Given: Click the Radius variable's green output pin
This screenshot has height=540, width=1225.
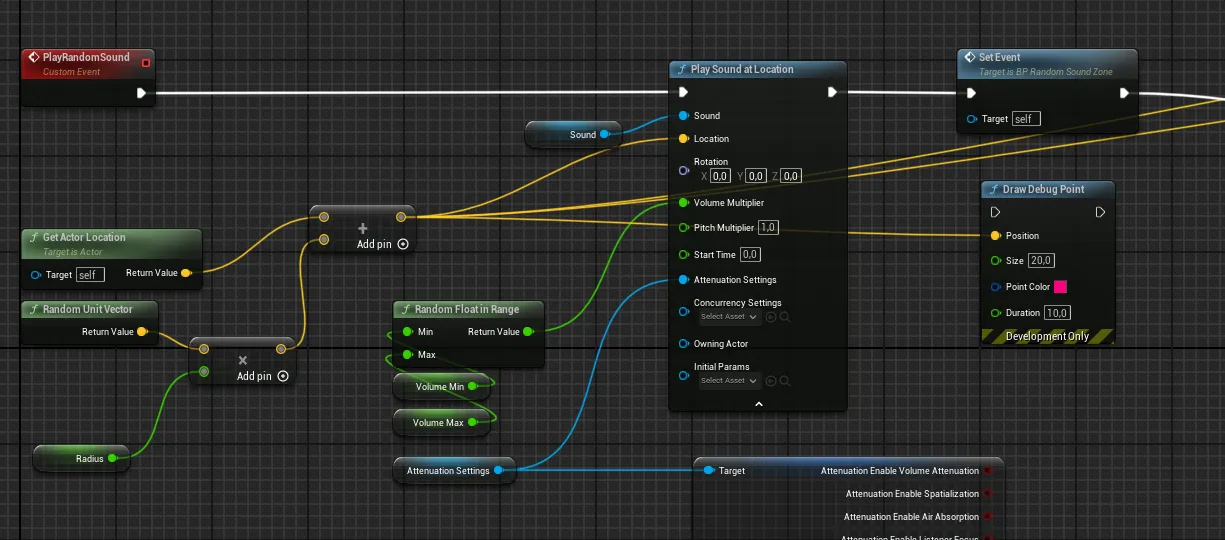Looking at the screenshot, I should tap(112, 459).
